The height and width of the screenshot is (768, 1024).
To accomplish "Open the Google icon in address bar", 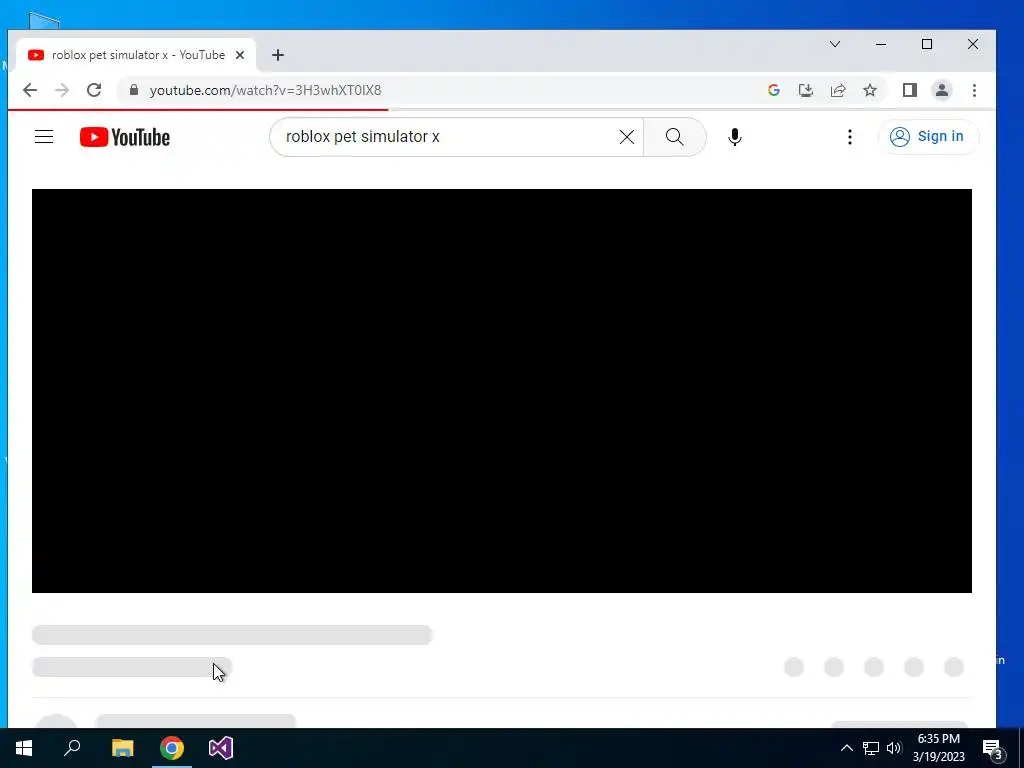I will 774,90.
